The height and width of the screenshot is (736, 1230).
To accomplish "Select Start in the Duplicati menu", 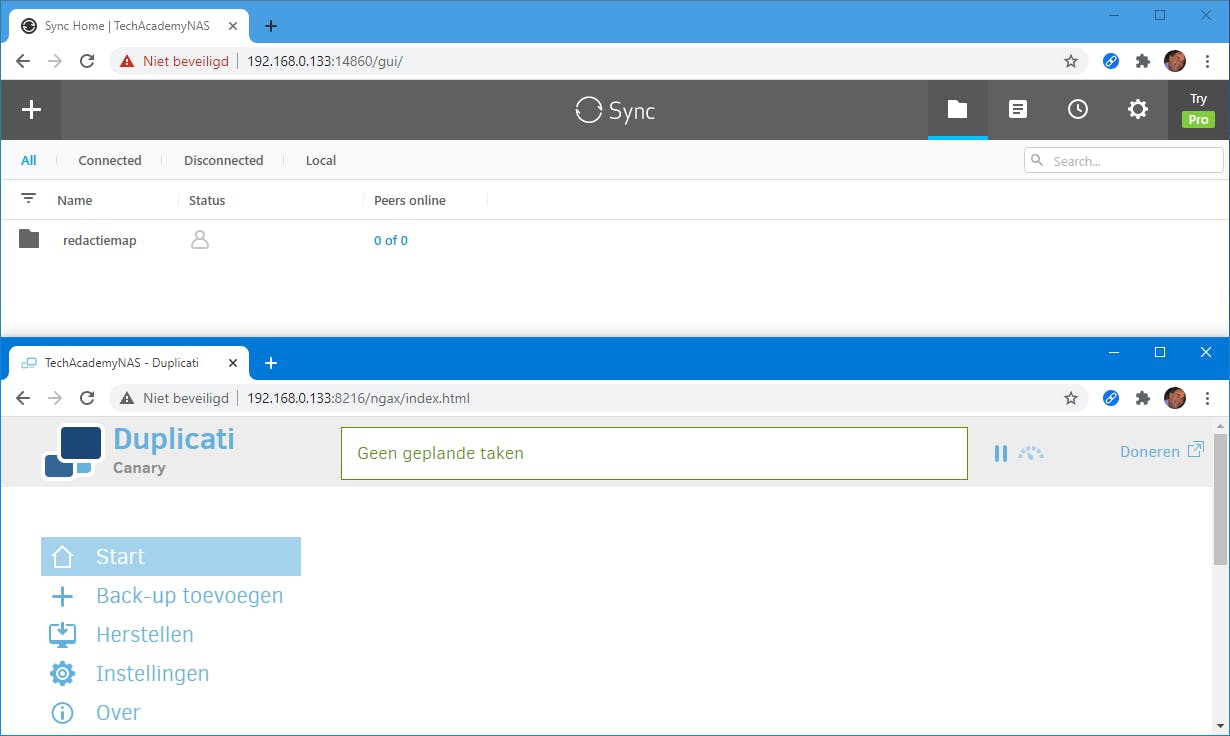I will (x=171, y=556).
